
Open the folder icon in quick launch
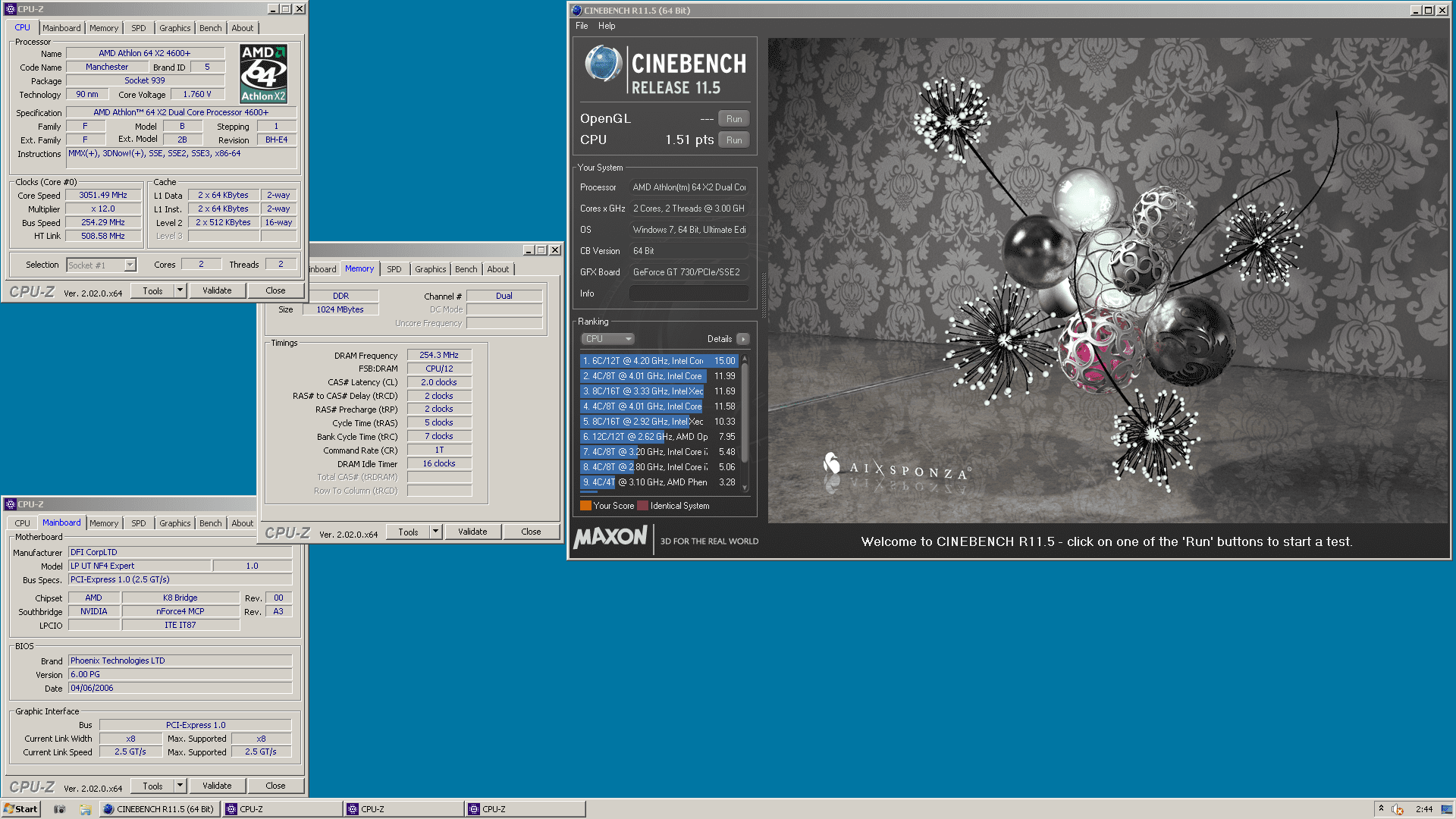[x=86, y=809]
